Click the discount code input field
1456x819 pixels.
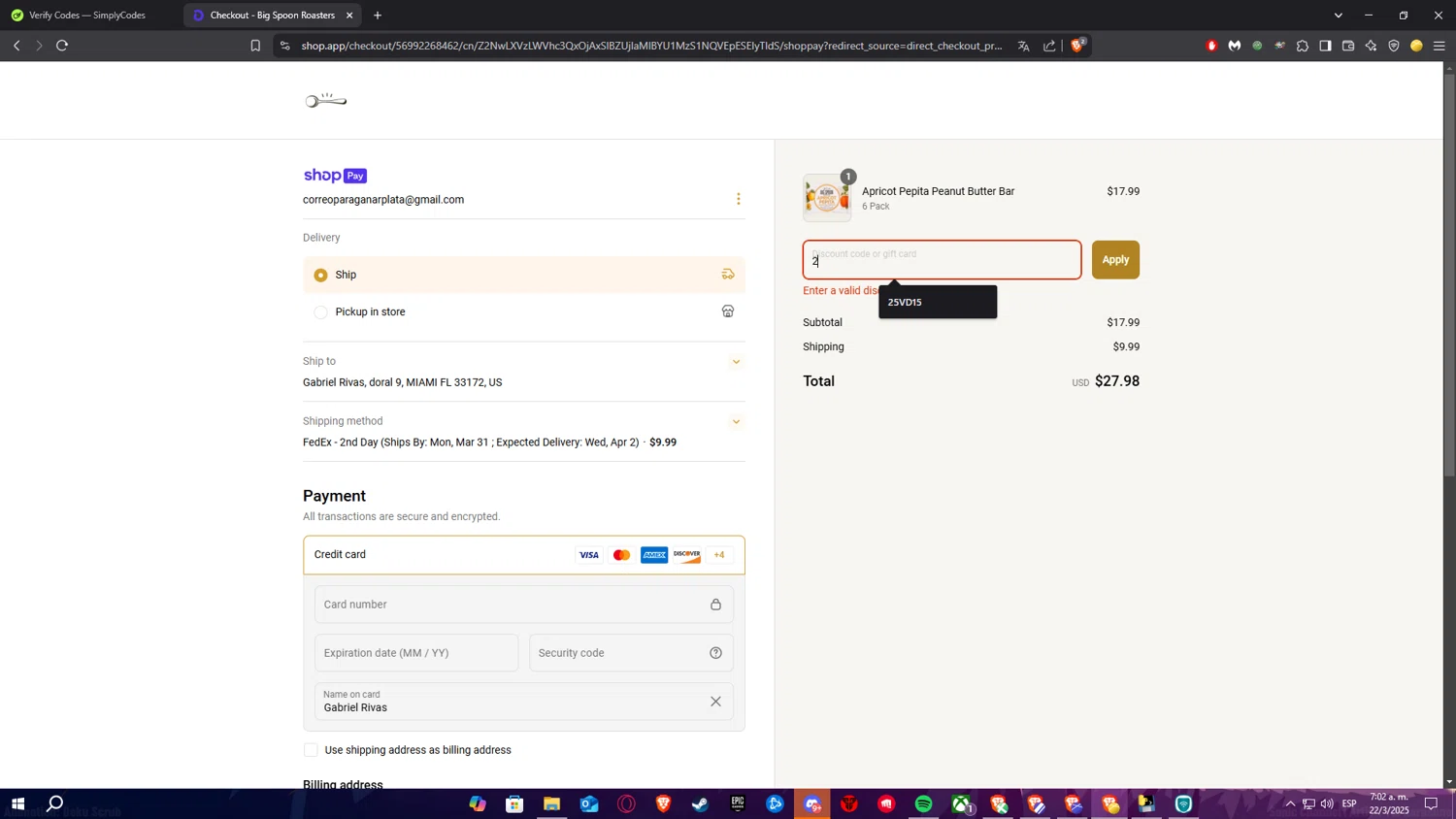point(942,260)
